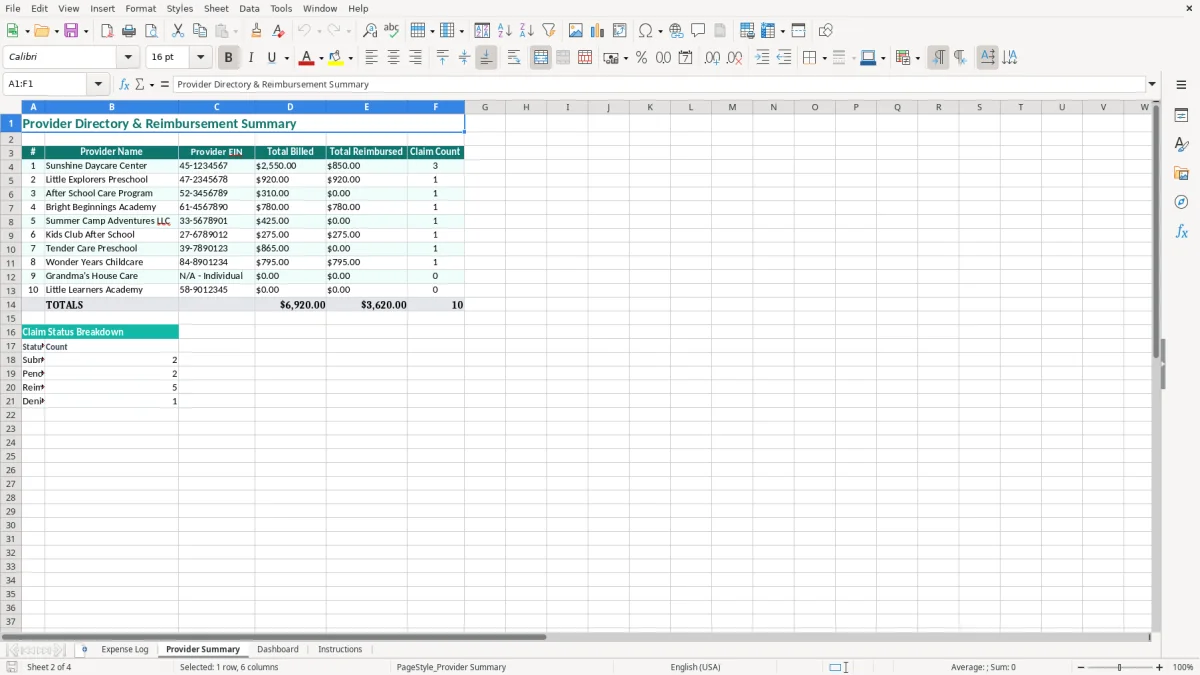Toggle Merge and Center Cells
1200x675 pixels.
coord(541,58)
